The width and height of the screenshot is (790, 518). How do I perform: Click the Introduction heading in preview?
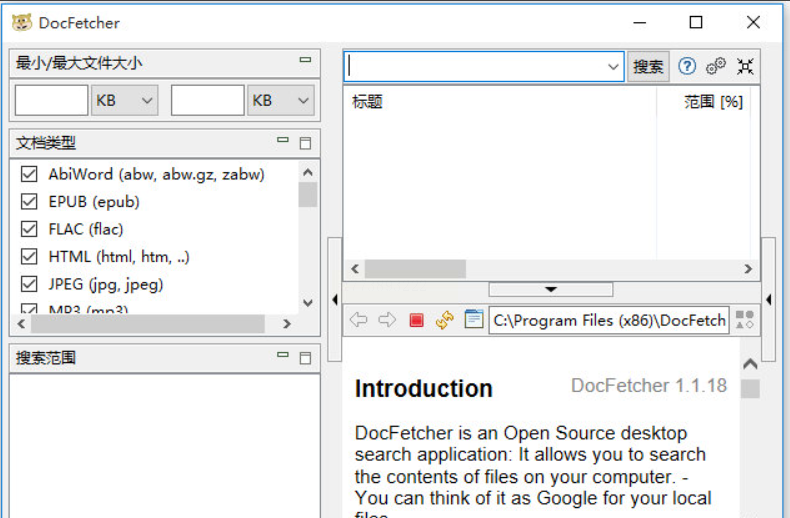coord(423,388)
